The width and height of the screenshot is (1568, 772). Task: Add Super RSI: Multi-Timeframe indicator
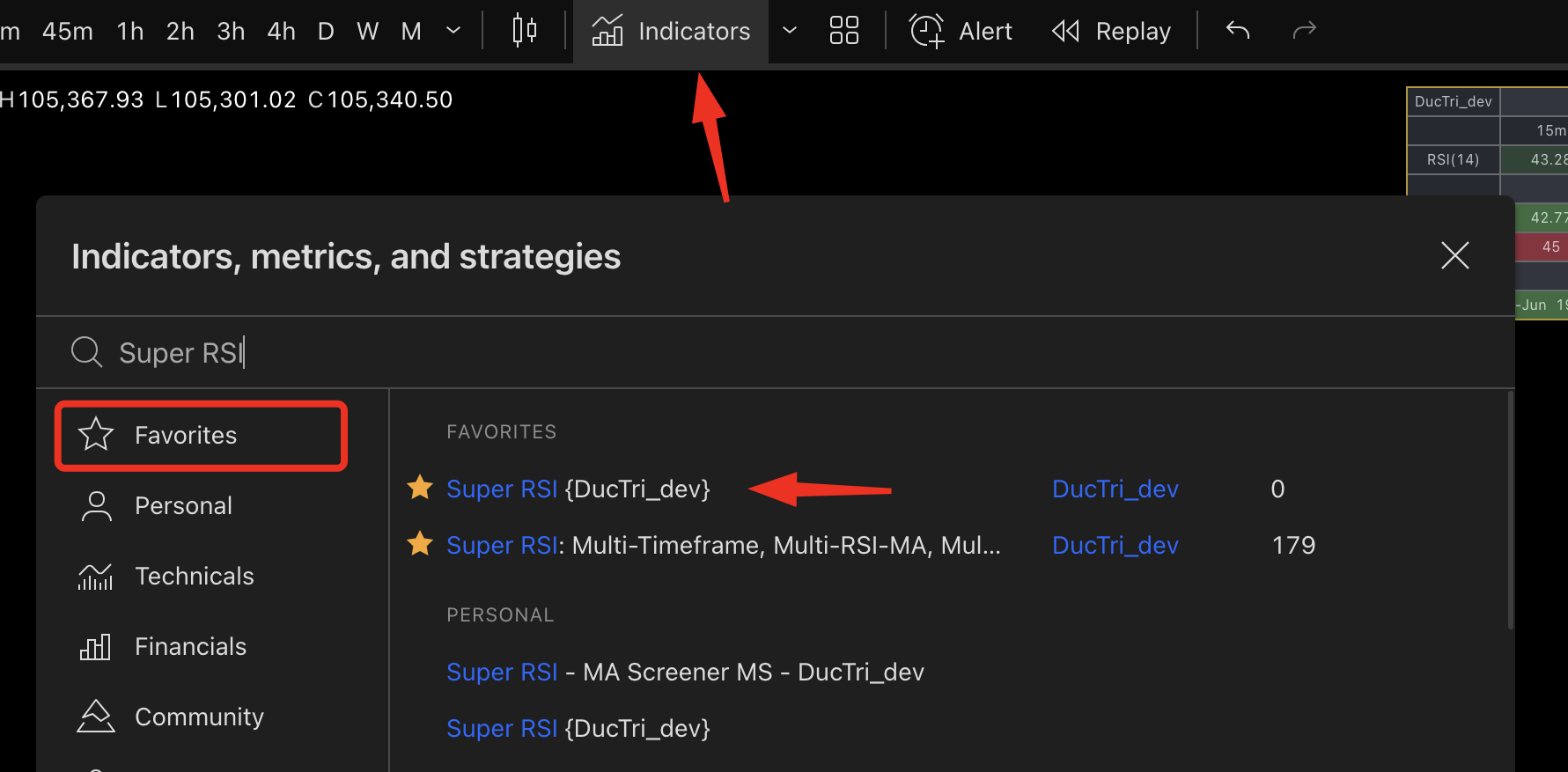(x=723, y=545)
